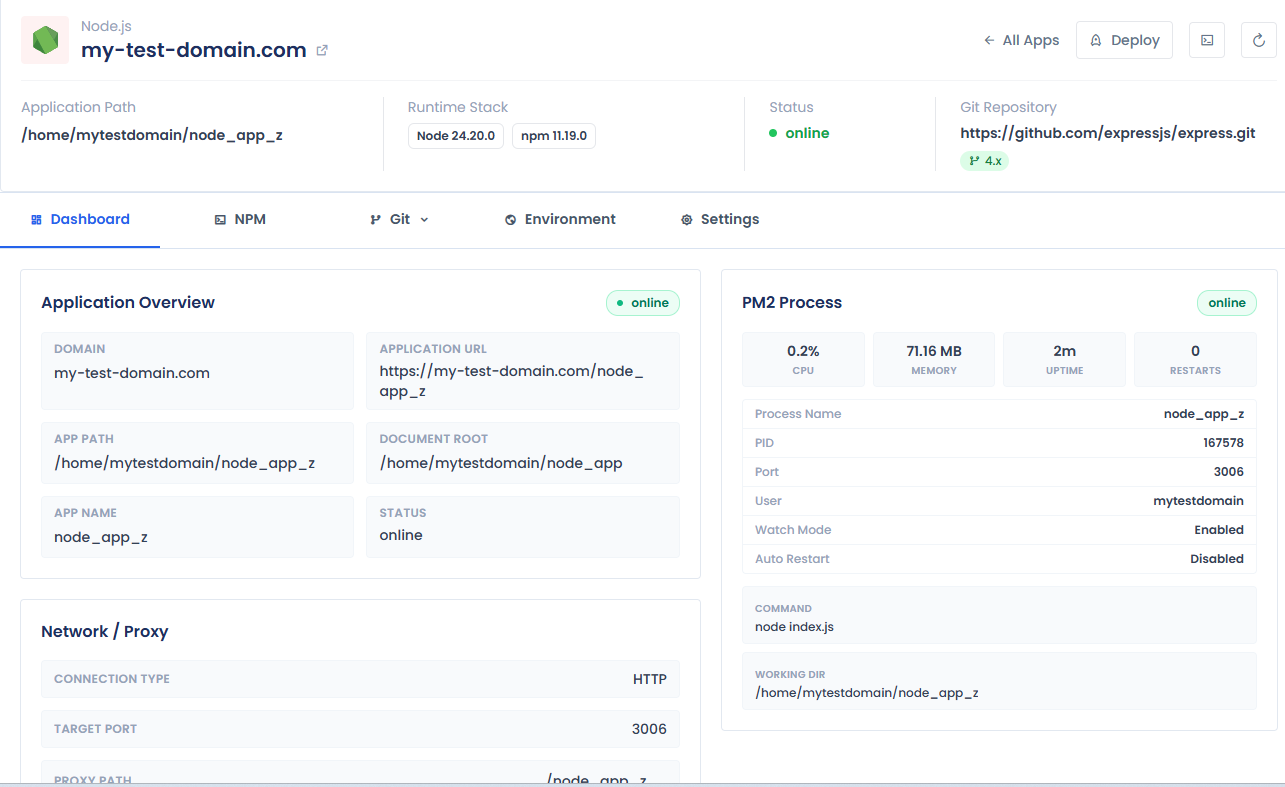The height and width of the screenshot is (787, 1285).
Task: Click the Port row value 3006
Action: coord(1229,472)
